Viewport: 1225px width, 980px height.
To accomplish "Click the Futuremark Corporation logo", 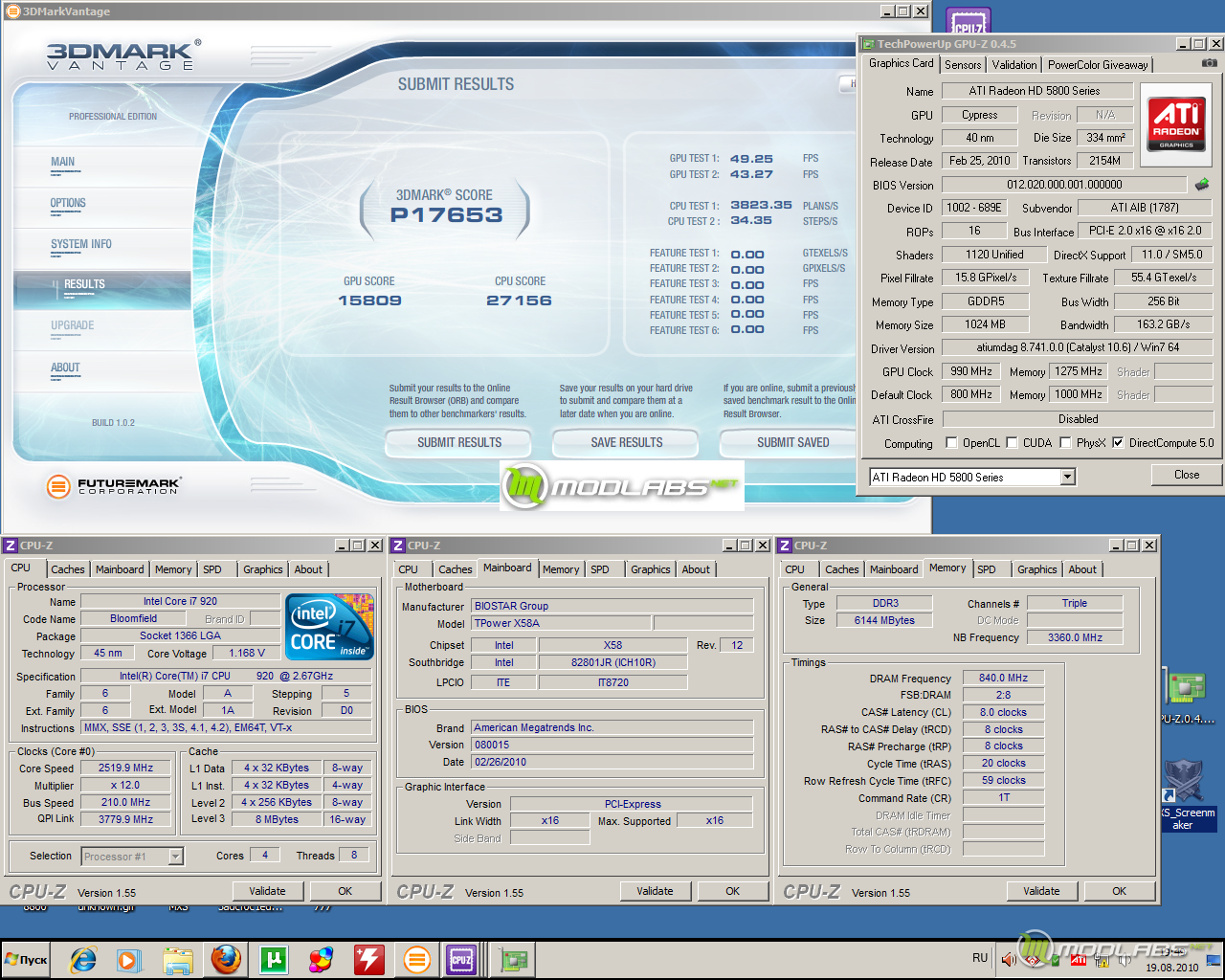I will (114, 485).
